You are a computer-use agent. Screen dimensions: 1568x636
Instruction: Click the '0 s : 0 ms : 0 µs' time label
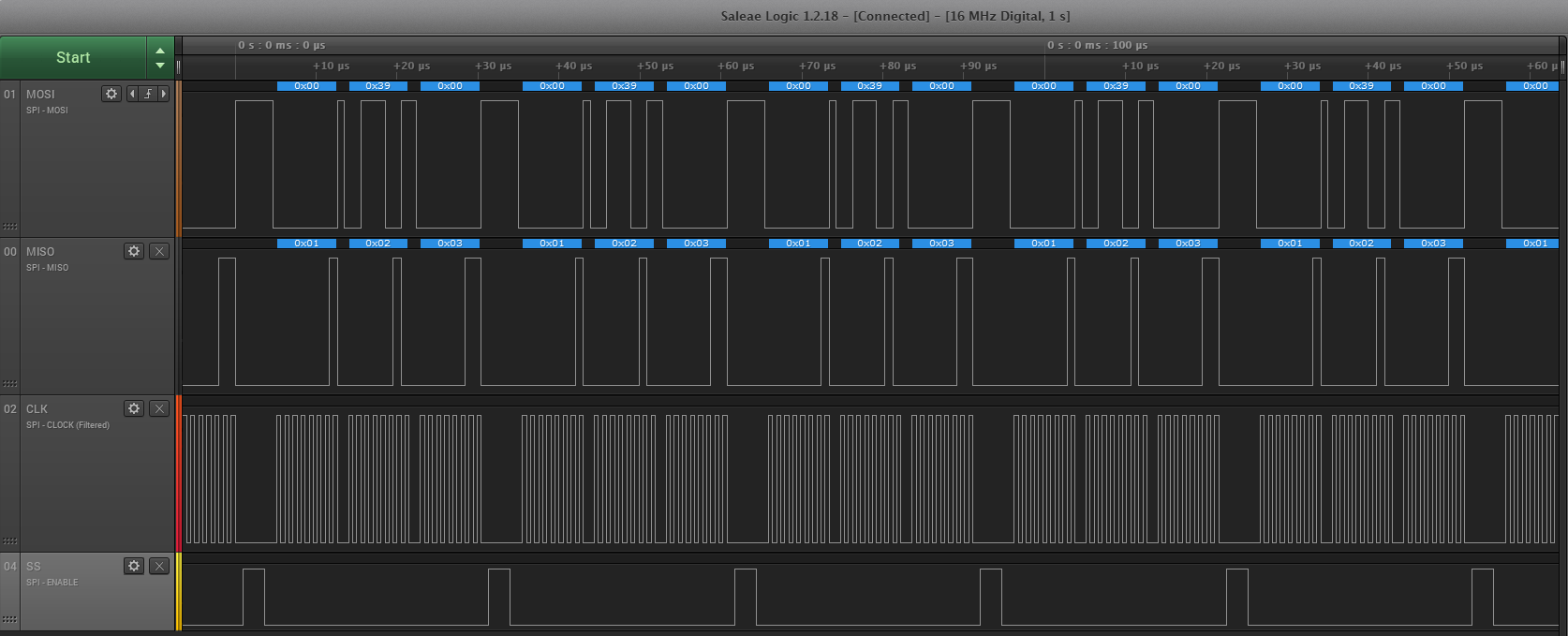point(282,45)
